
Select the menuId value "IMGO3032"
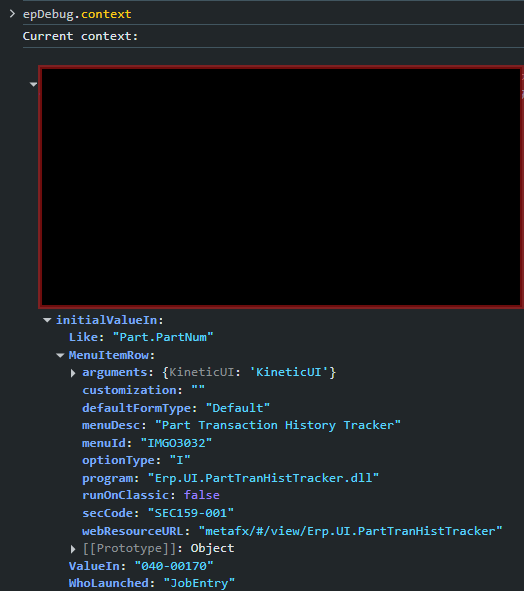176,443
